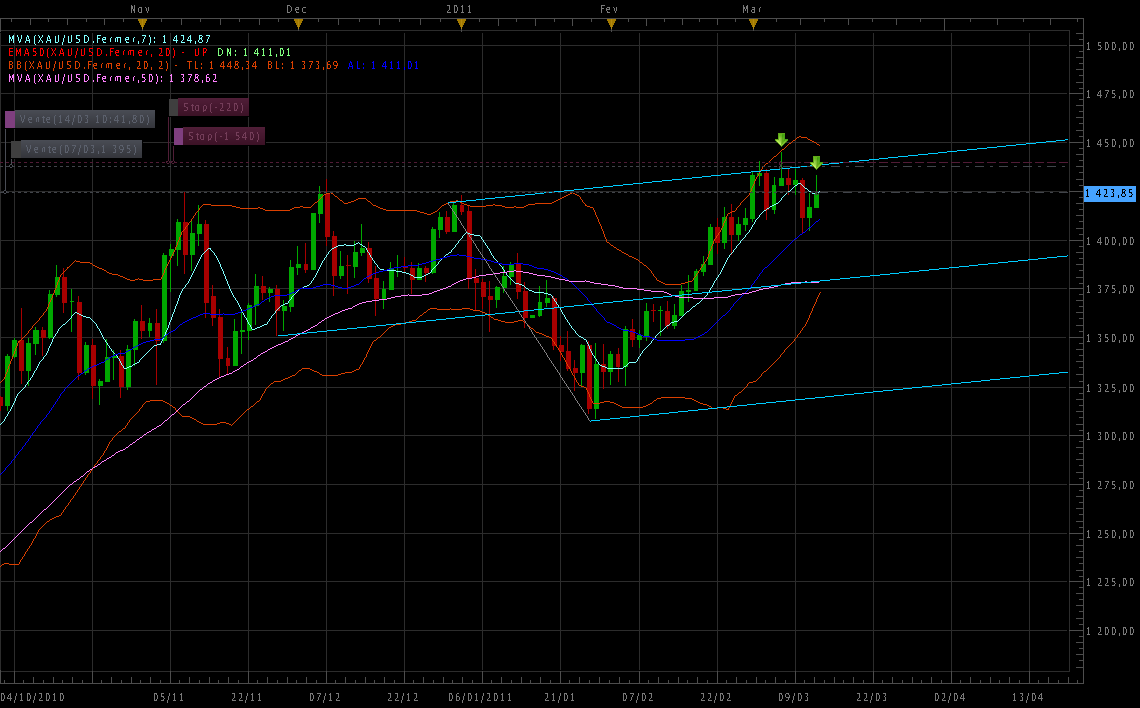Select the Mar month marker triangle
1140x708 pixels.
click(753, 22)
